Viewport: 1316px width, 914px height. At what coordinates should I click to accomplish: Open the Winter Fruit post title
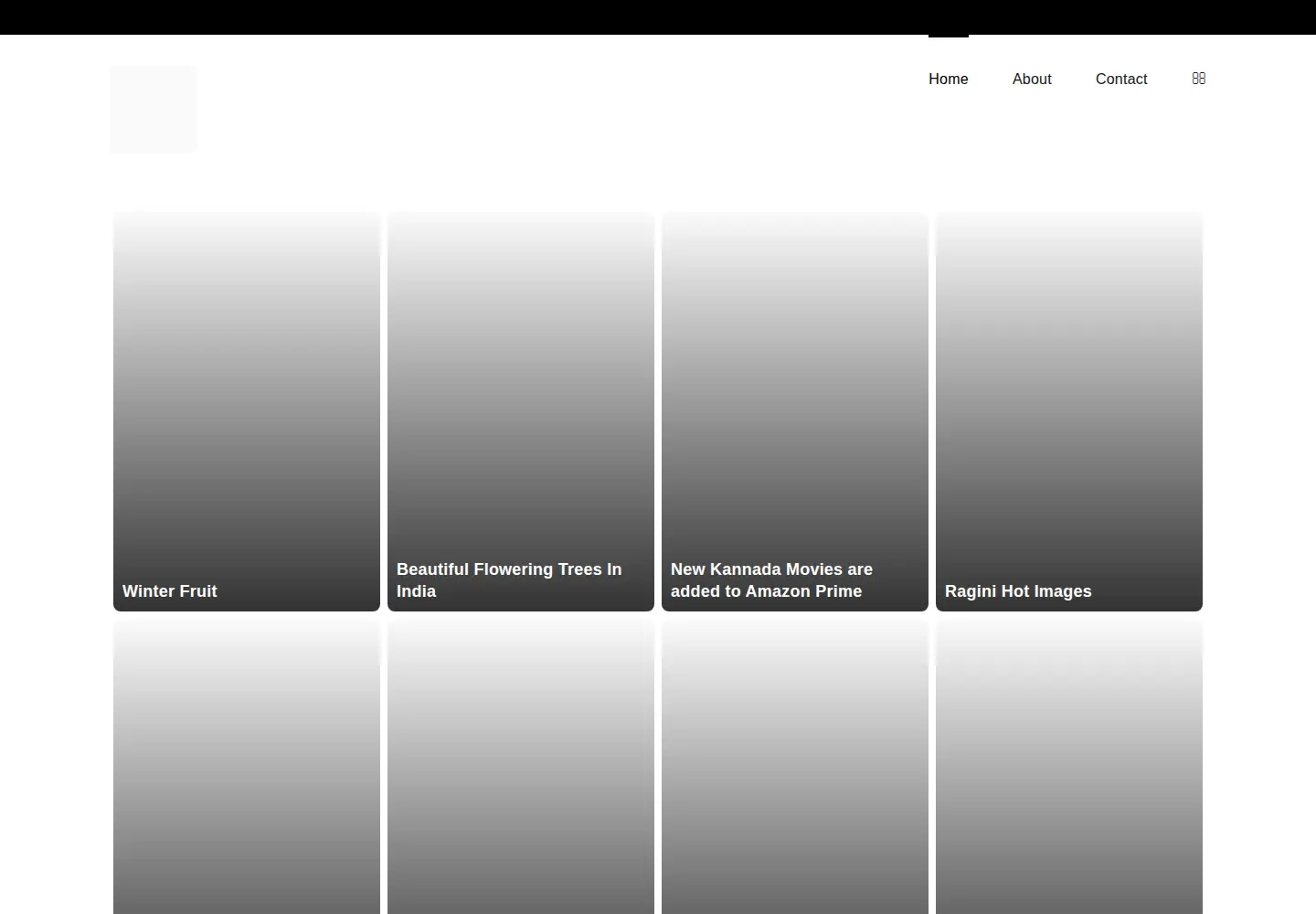(x=170, y=591)
